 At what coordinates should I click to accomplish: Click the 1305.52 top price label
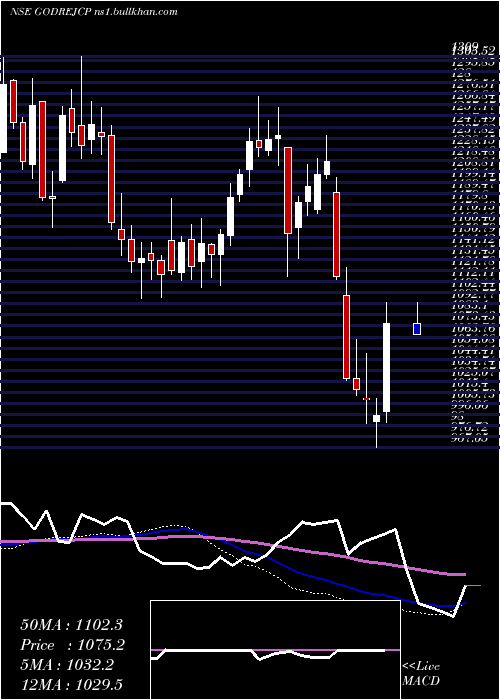pyautogui.click(x=475, y=50)
